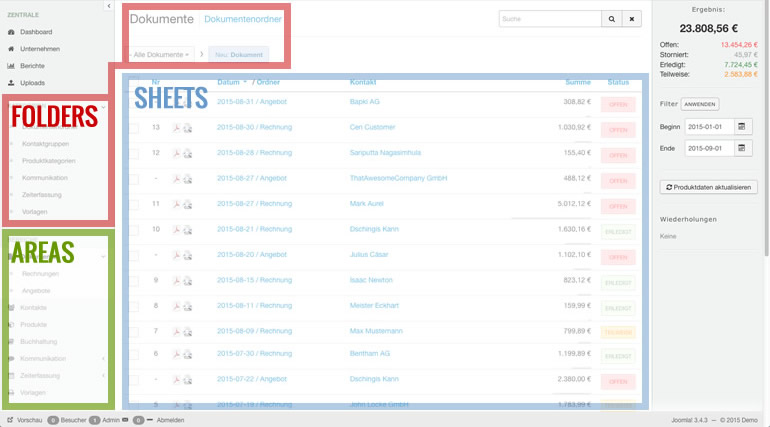
Task: Click the Suche search input field
Action: 550,19
